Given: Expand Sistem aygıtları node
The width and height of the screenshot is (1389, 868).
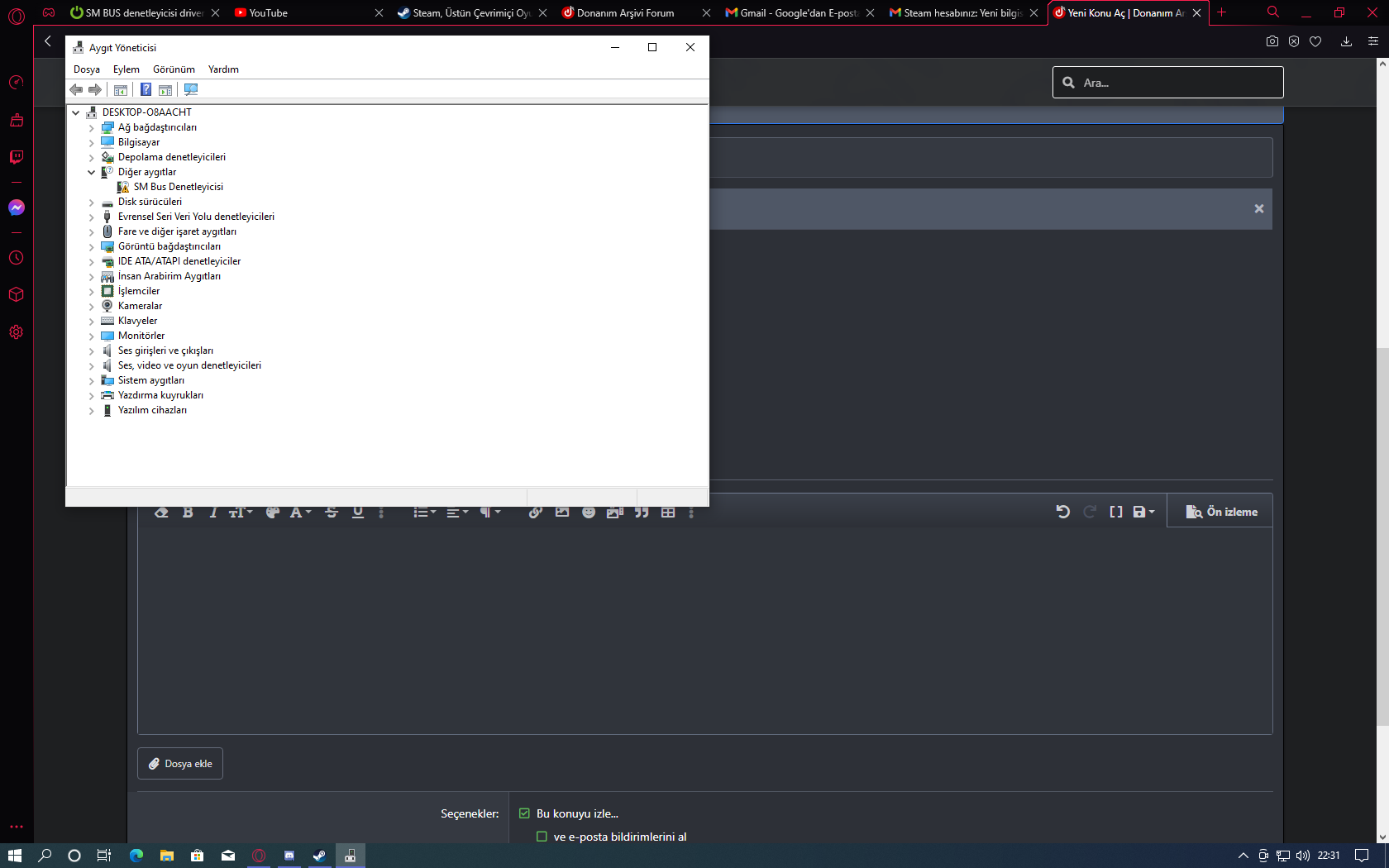Looking at the screenshot, I should [x=91, y=381].
